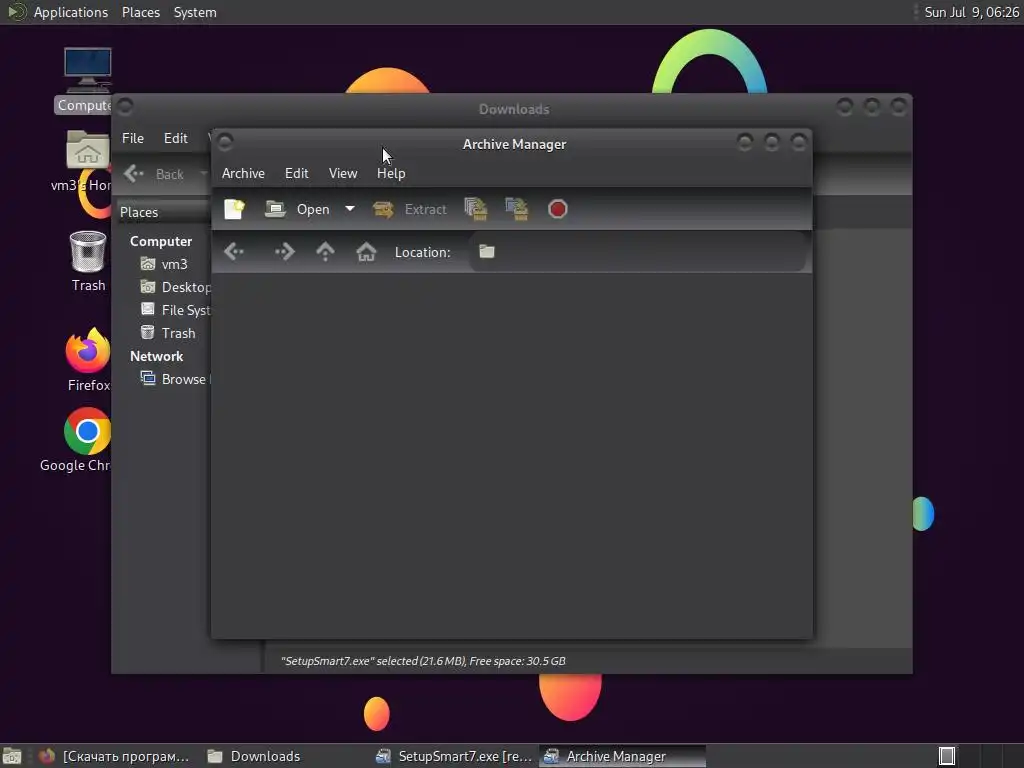The height and width of the screenshot is (768, 1024).
Task: Open the recent archives dropdown arrow
Action: click(350, 209)
